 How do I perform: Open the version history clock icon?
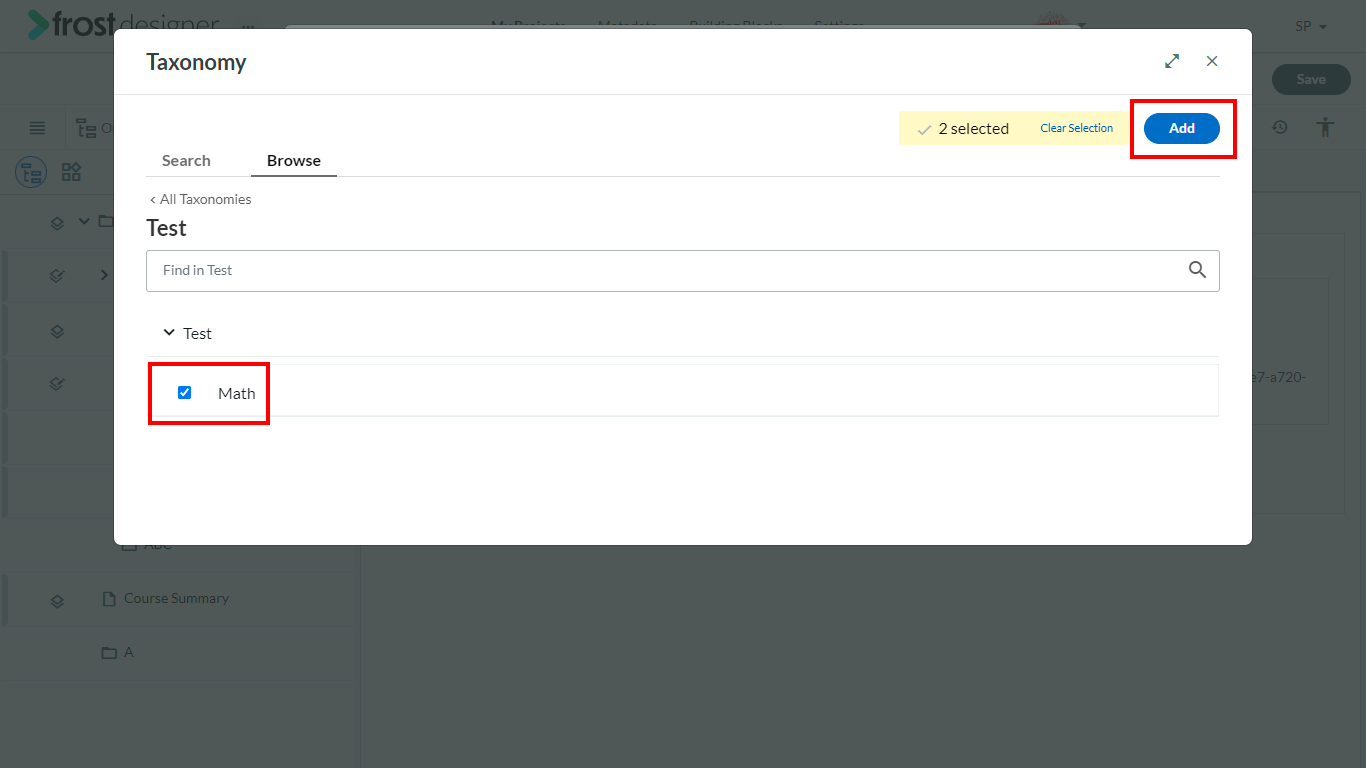coord(1279,127)
